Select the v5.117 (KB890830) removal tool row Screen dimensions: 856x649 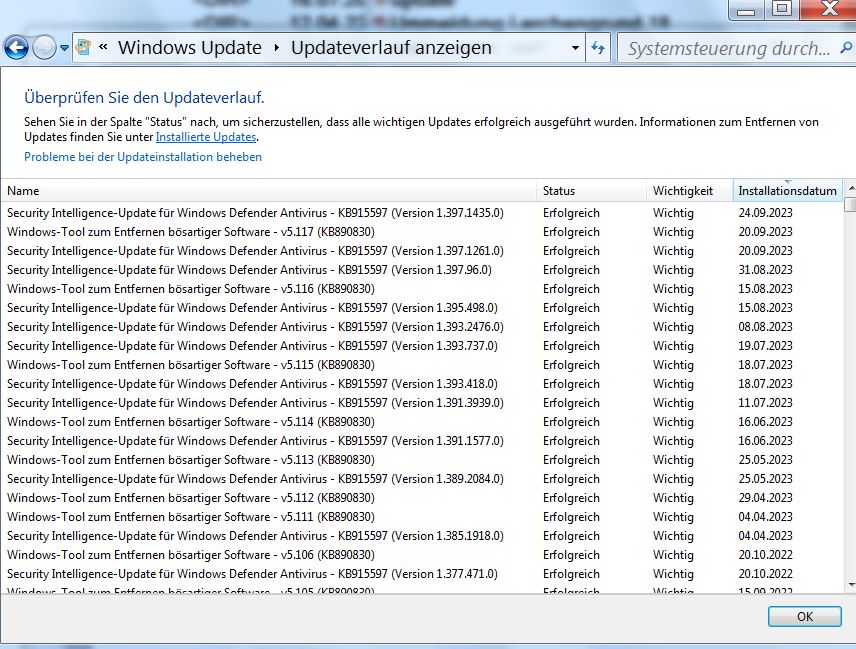[x=421, y=232]
